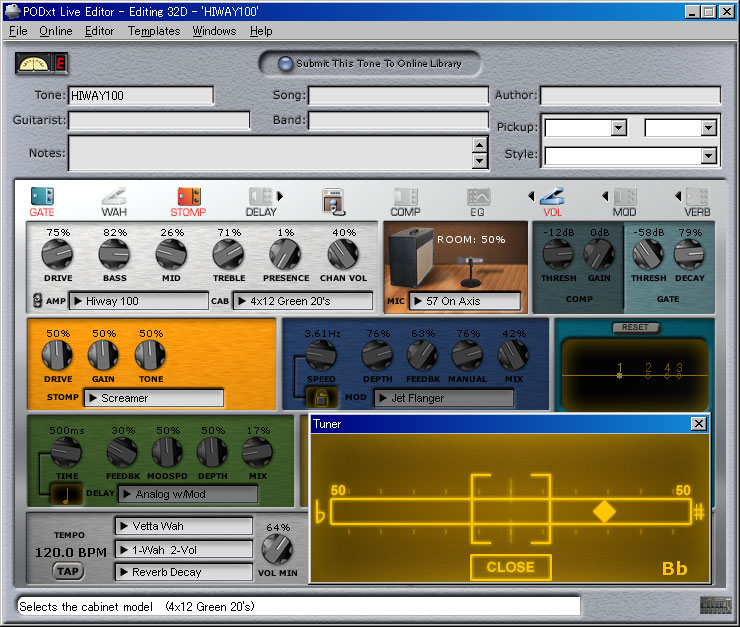Expand the Style combo box
The height and width of the screenshot is (627, 740).
point(708,156)
